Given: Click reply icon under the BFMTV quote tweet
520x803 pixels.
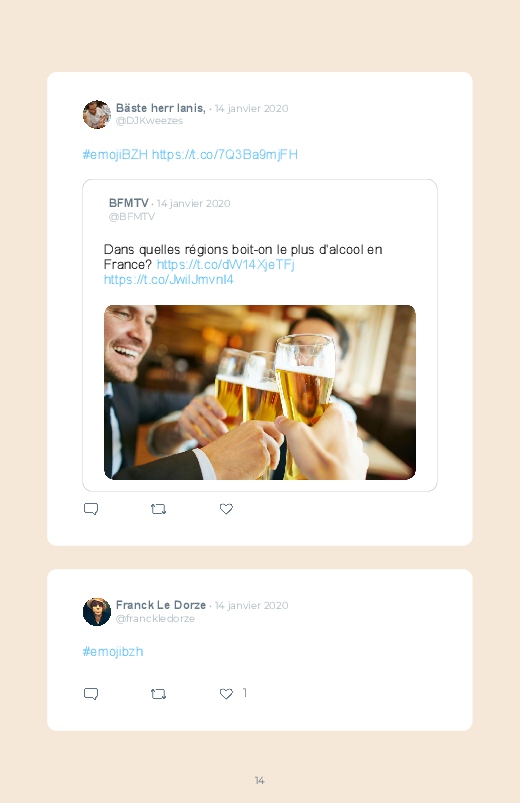Looking at the screenshot, I should [91, 509].
